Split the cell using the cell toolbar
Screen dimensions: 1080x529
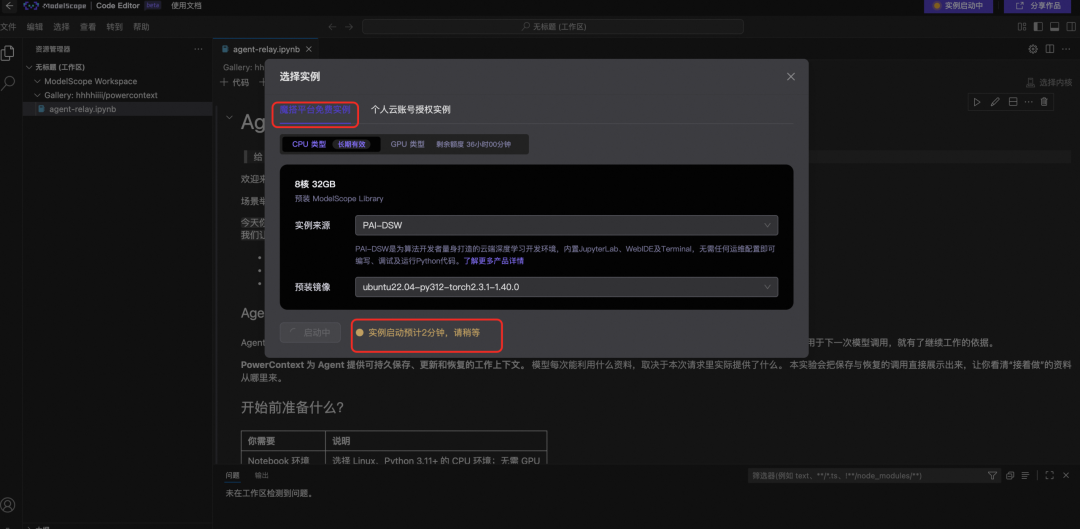tap(1012, 102)
